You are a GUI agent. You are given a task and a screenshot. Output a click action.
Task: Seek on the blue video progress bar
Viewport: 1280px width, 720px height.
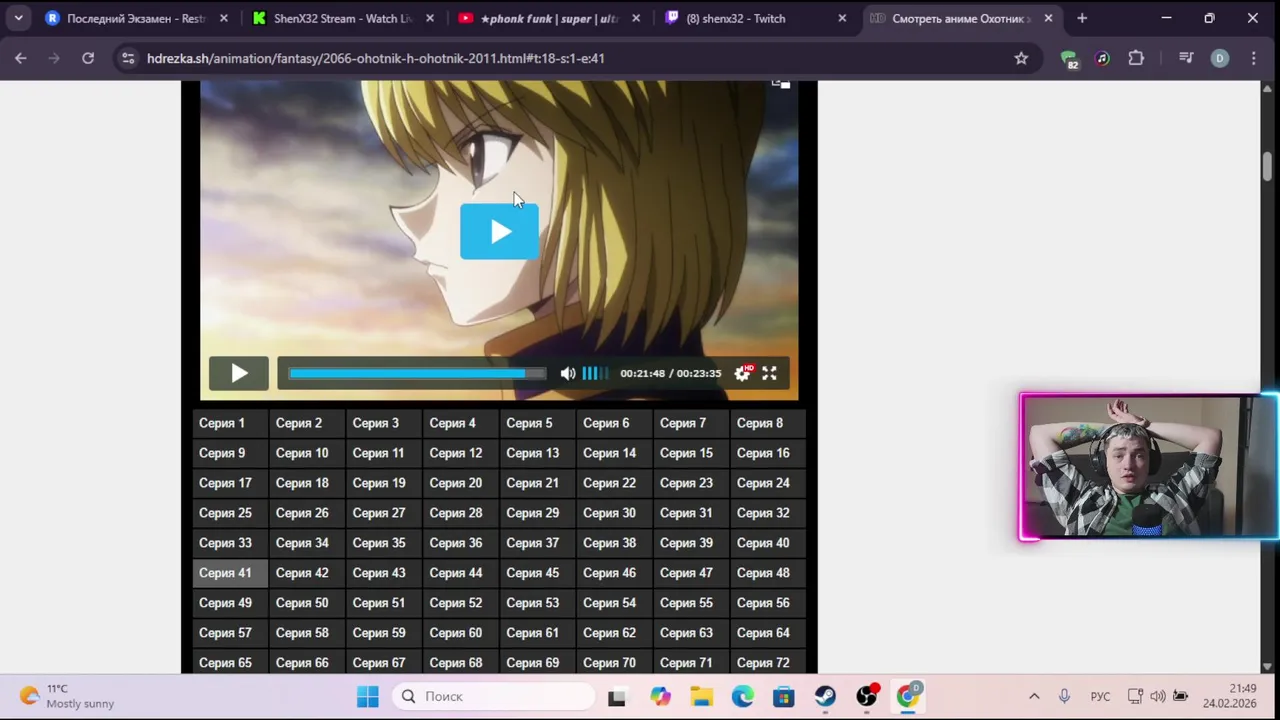[x=417, y=373]
